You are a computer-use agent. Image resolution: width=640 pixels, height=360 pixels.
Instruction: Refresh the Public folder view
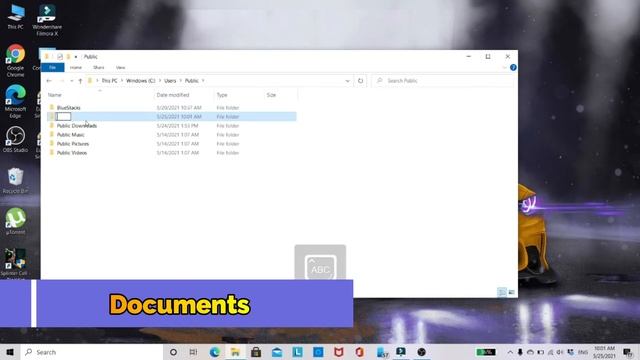360,81
